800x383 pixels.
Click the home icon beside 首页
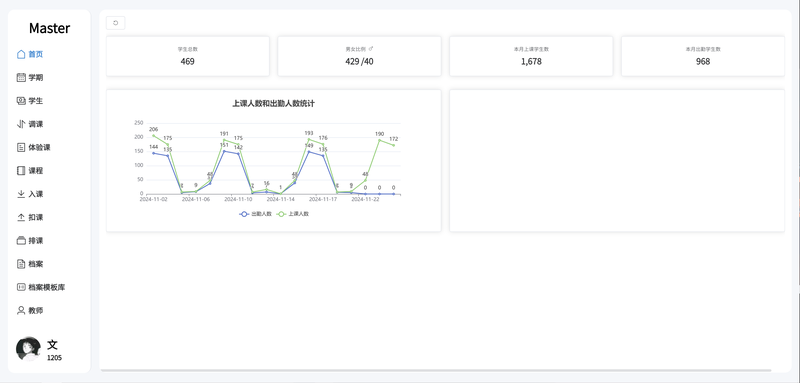click(x=21, y=54)
